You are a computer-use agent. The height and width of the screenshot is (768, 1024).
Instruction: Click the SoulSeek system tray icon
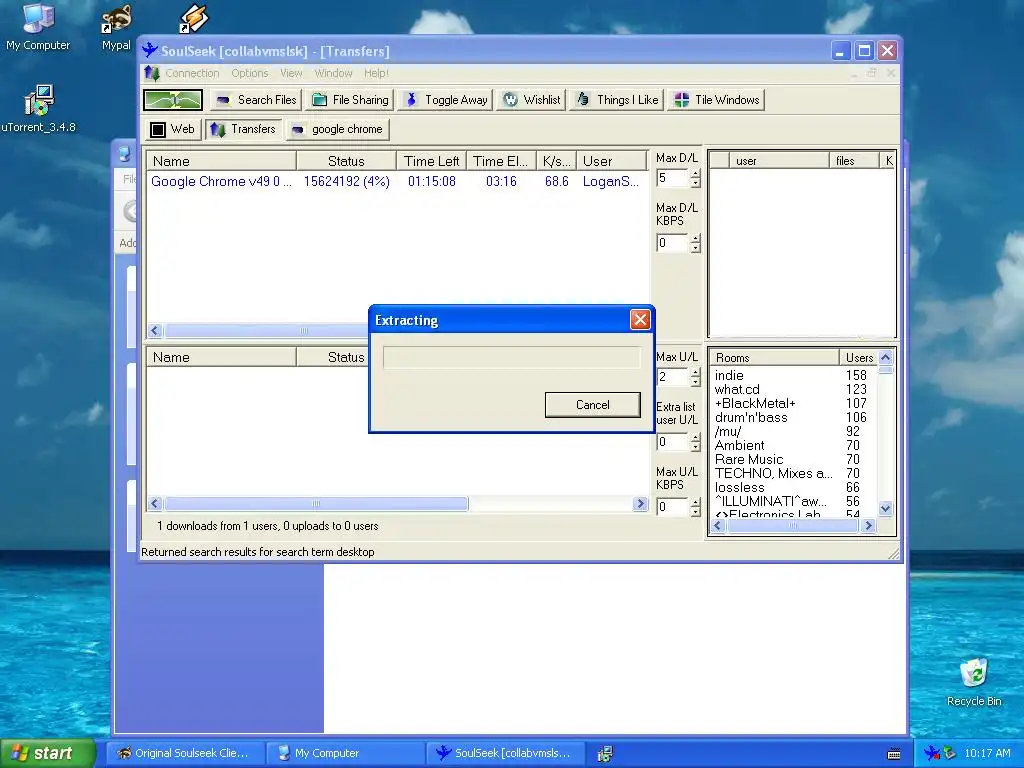[x=932, y=753]
